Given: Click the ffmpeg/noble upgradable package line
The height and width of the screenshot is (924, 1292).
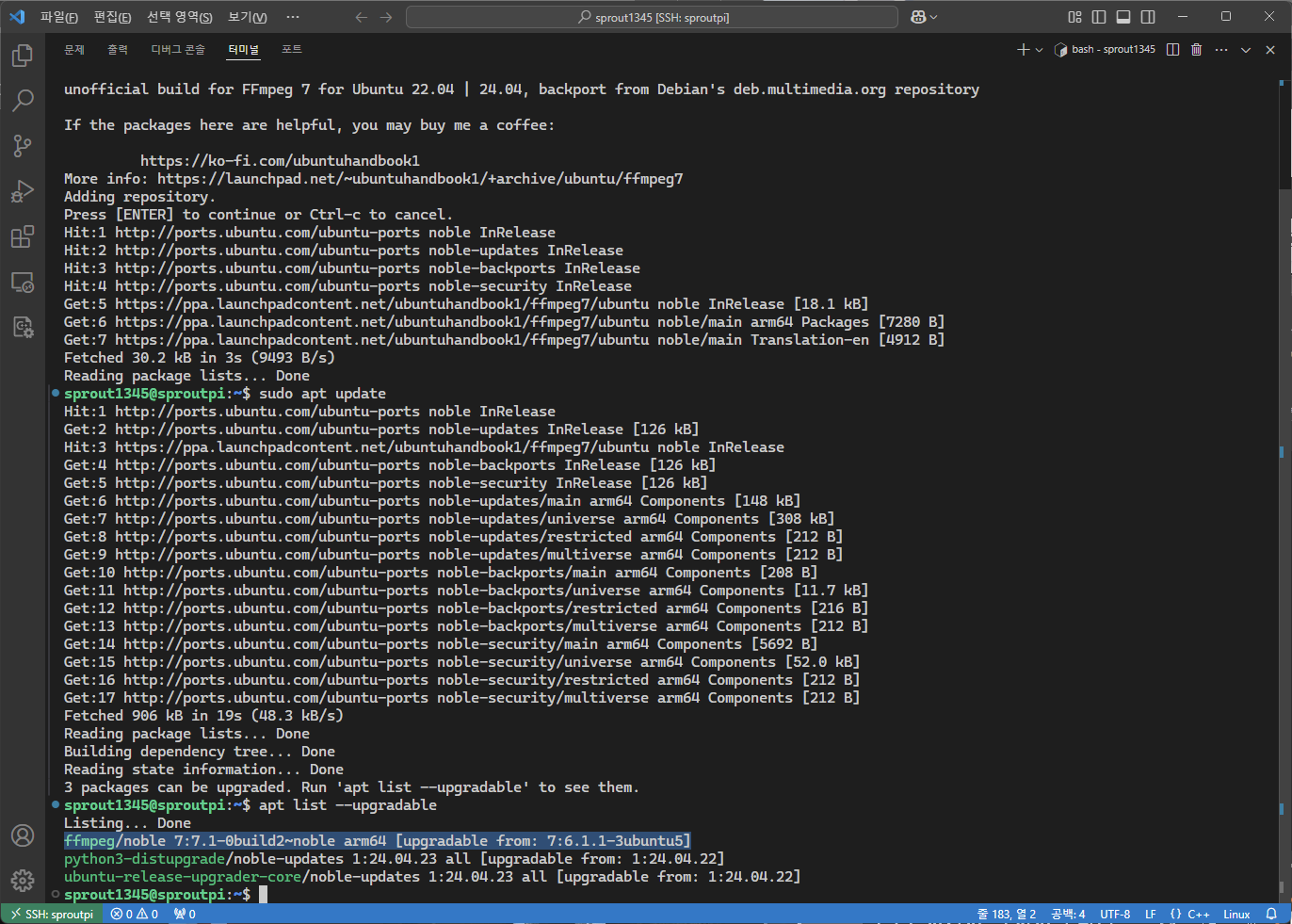Looking at the screenshot, I should point(378,840).
